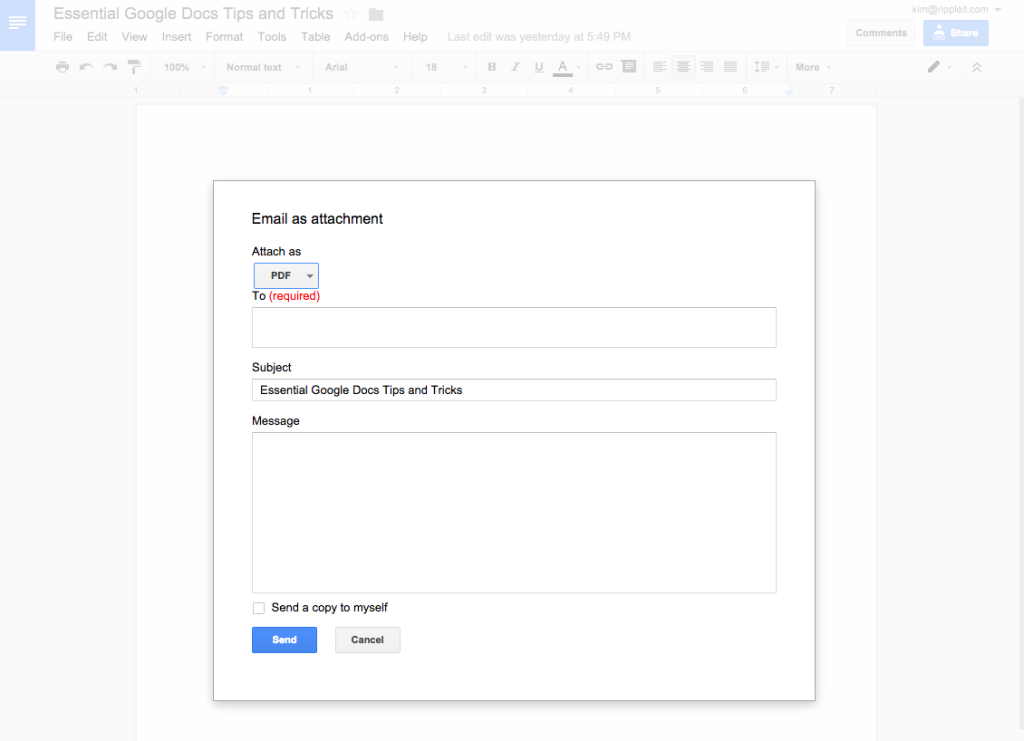This screenshot has height=741, width=1024.
Task: Cancel the email as attachment dialog
Action: pos(367,639)
